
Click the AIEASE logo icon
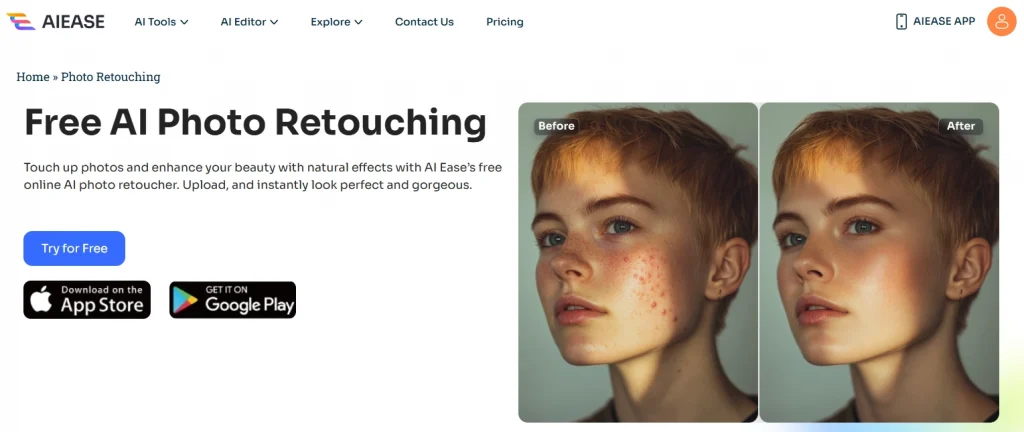pos(20,21)
